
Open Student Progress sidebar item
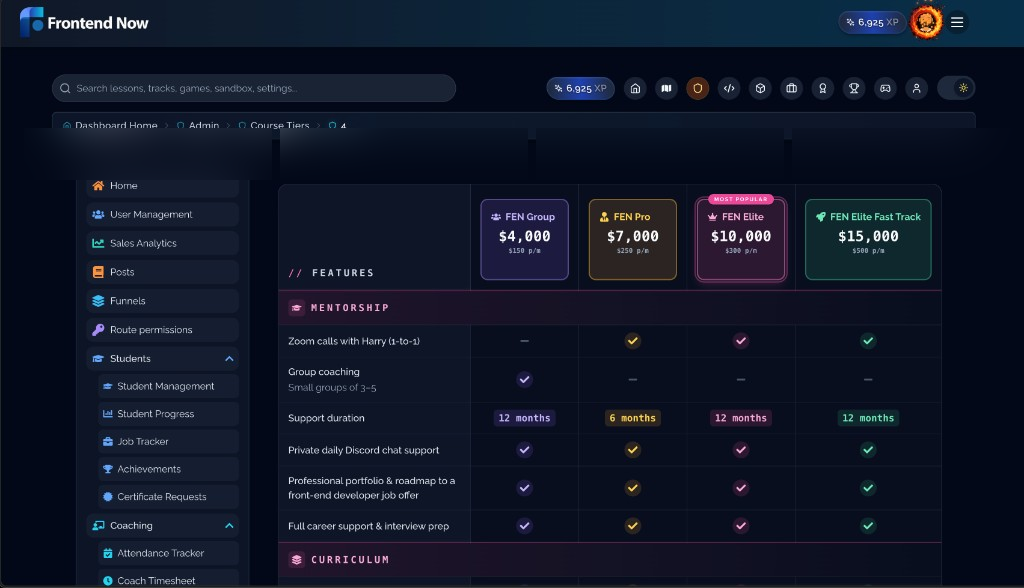pyautogui.click(x=168, y=414)
